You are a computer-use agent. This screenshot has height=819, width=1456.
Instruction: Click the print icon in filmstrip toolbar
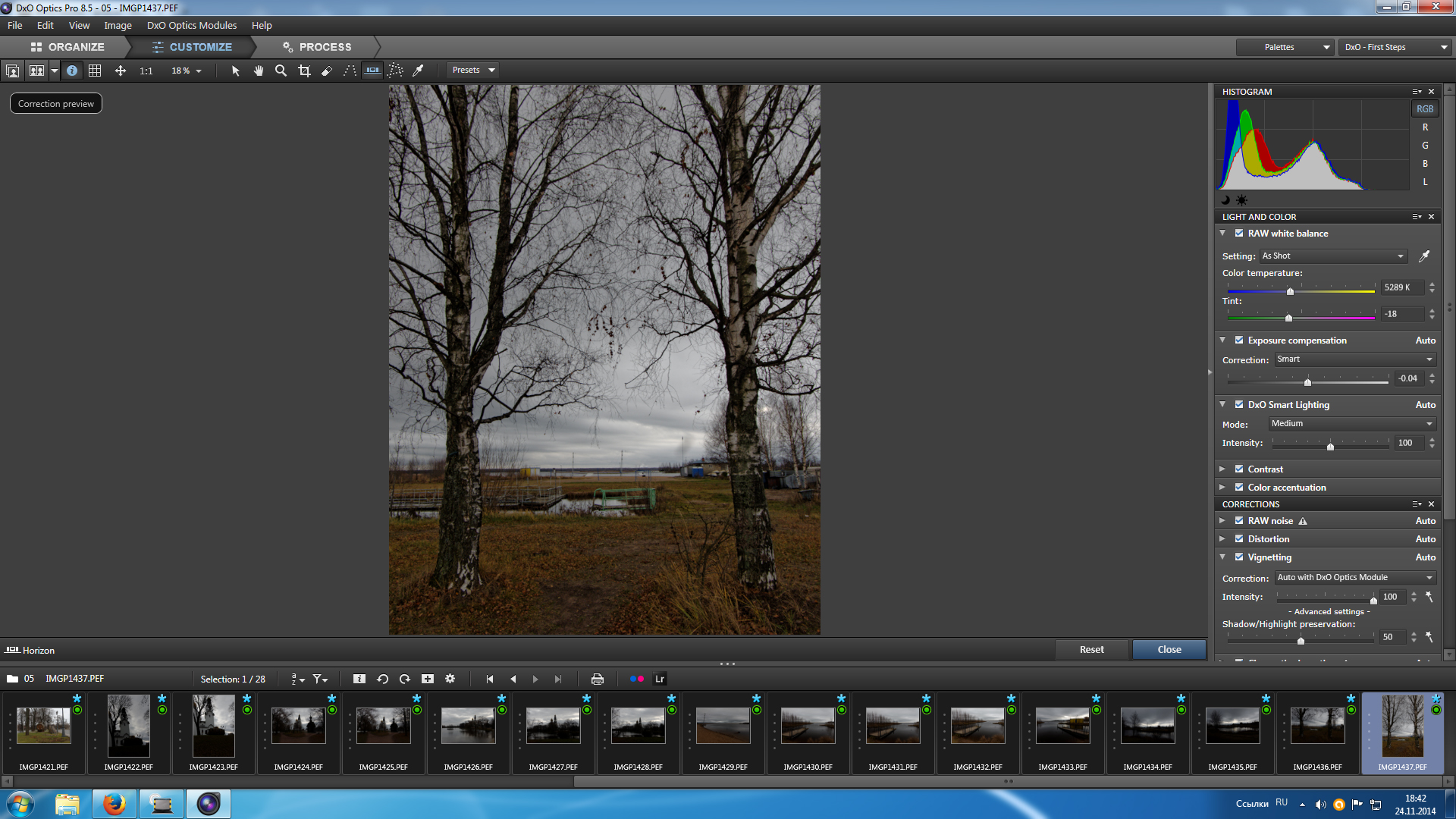[598, 679]
